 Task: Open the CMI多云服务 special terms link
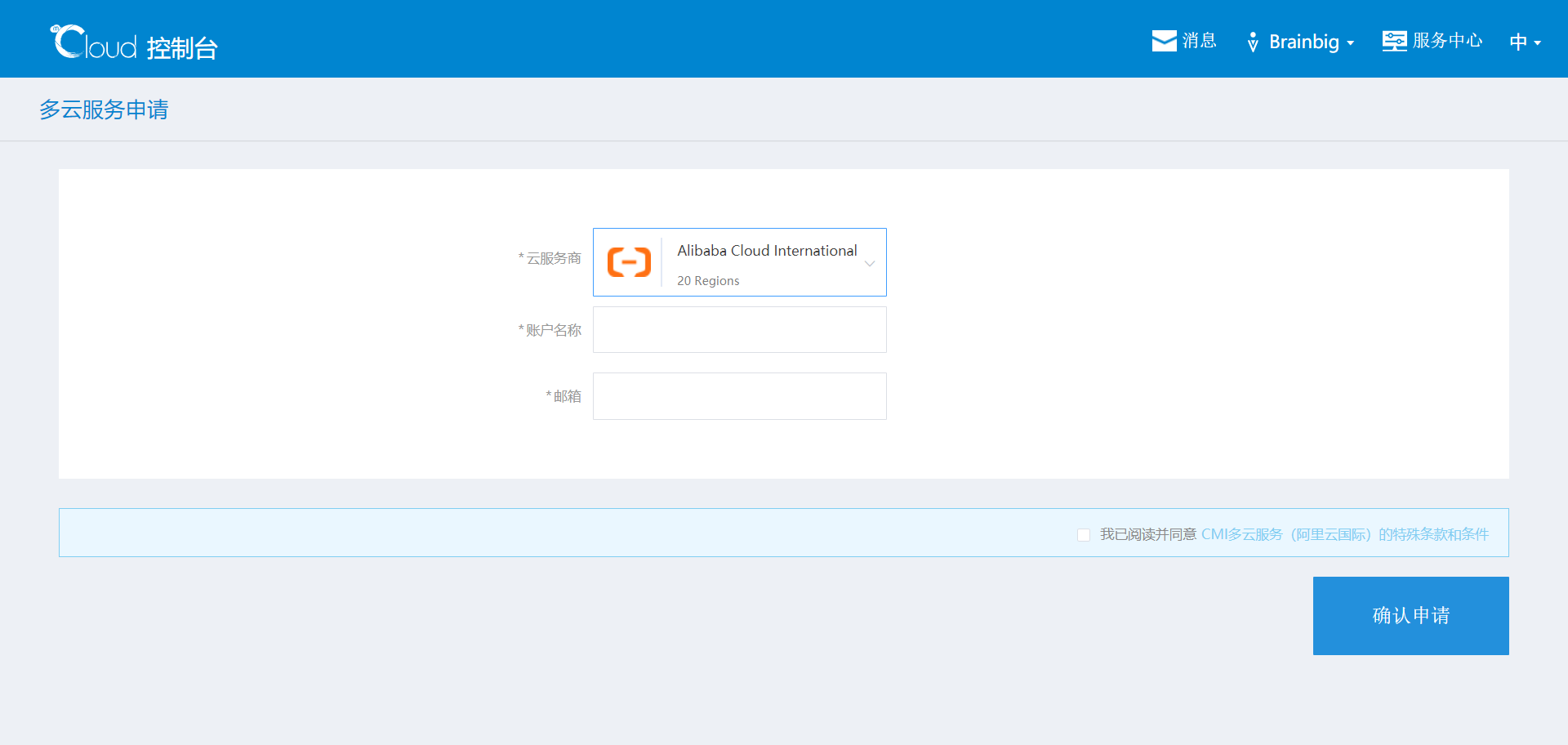point(1345,534)
